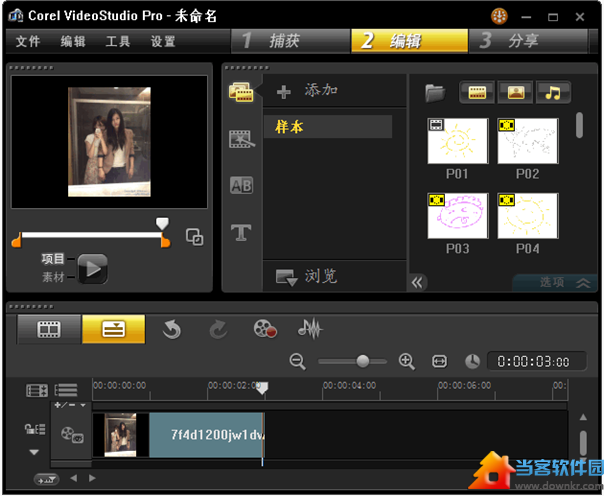Zoom in the timeline with plus magnifier
The width and height of the screenshot is (604, 496).
coord(406,361)
